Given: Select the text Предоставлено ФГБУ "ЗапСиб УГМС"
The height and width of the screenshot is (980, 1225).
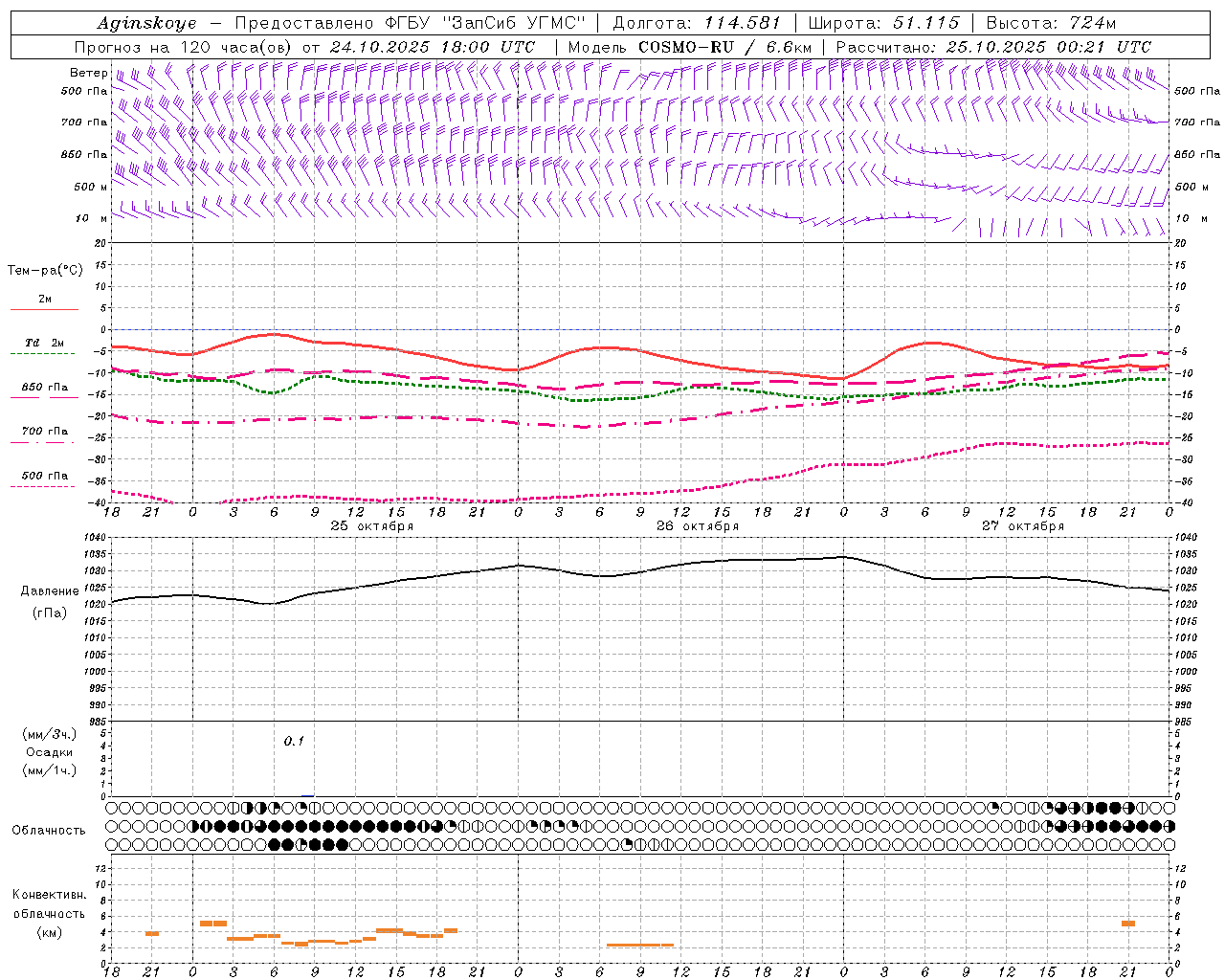Looking at the screenshot, I should pos(410,23).
